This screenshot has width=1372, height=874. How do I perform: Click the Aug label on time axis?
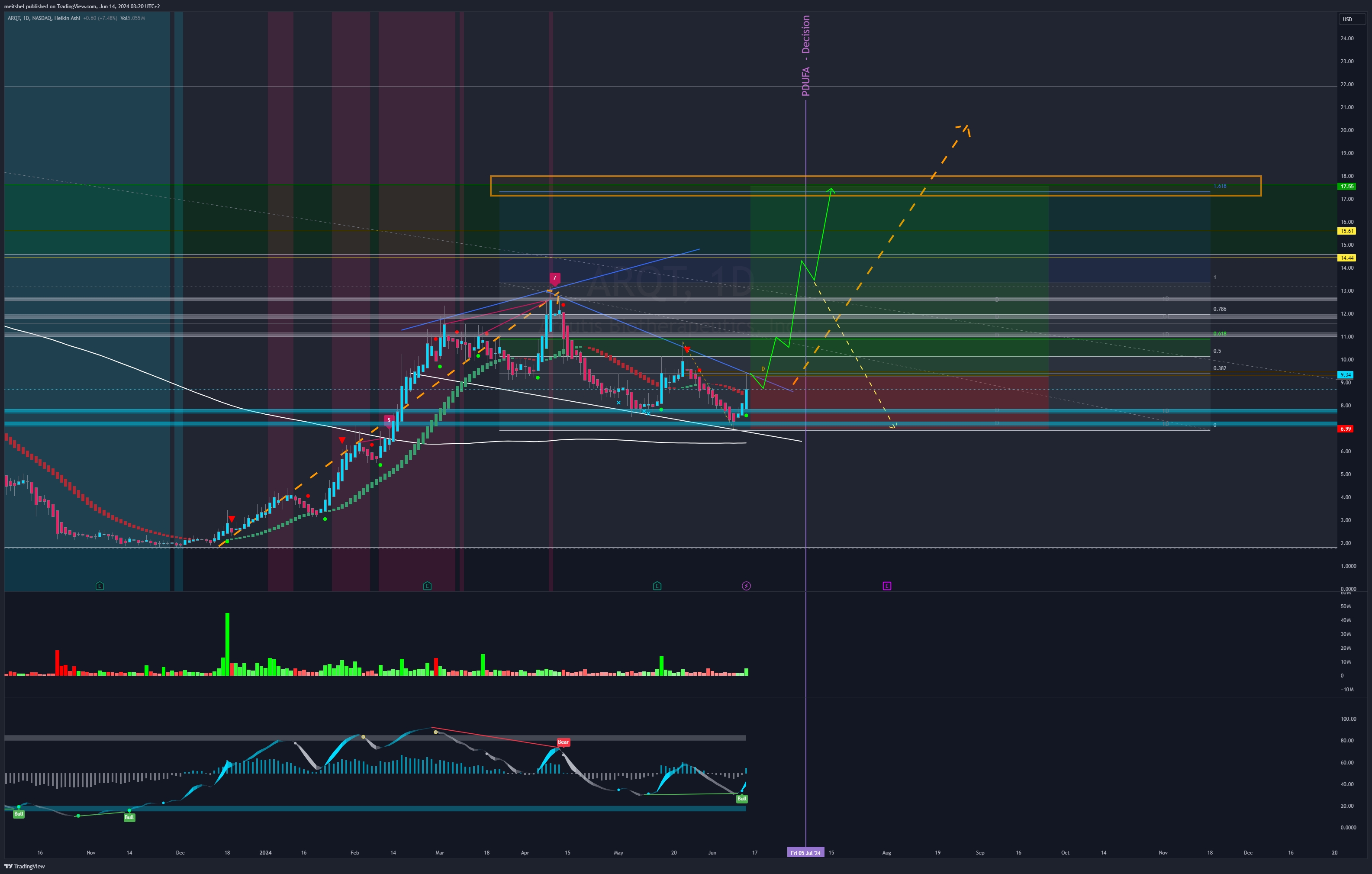point(886,852)
